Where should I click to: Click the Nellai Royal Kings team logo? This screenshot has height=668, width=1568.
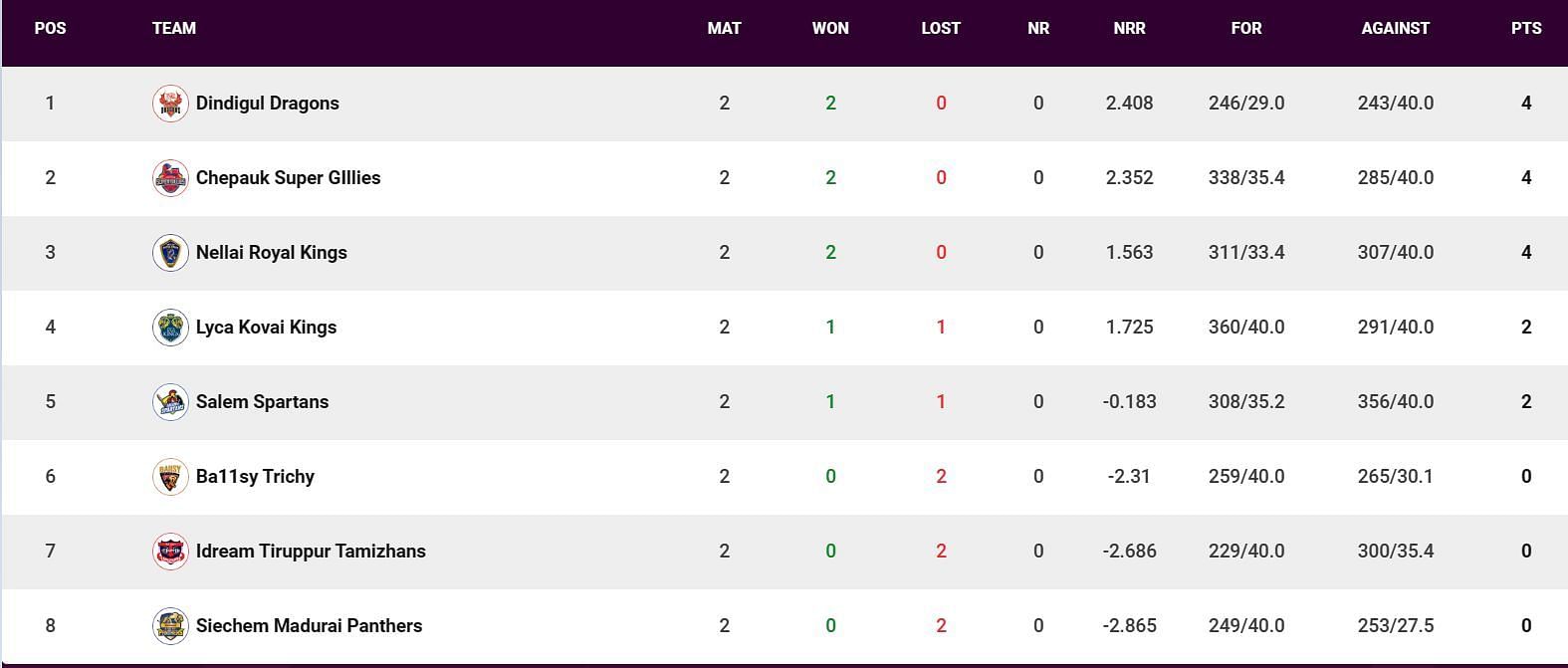tap(170, 253)
